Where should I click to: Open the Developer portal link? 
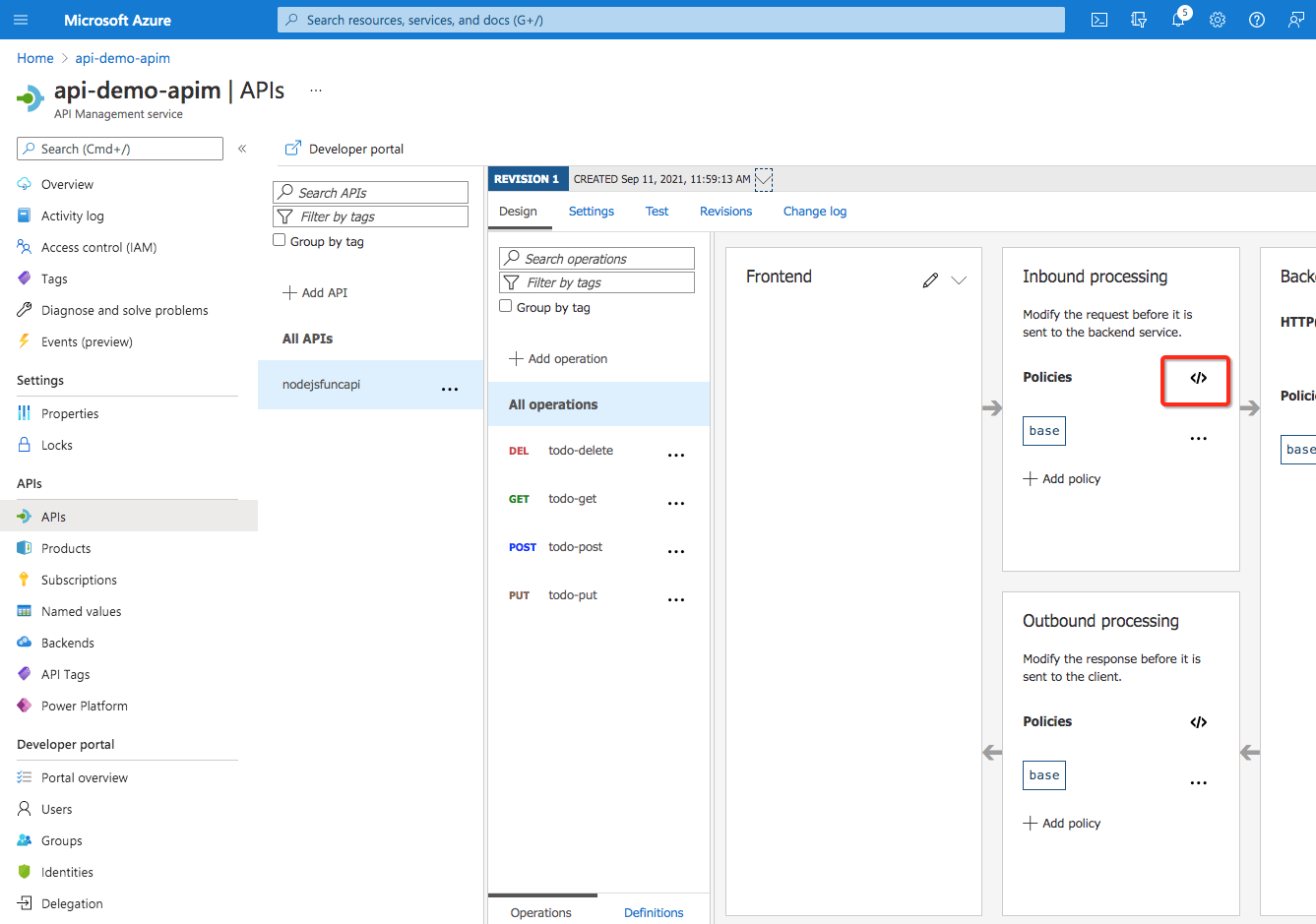click(x=345, y=149)
